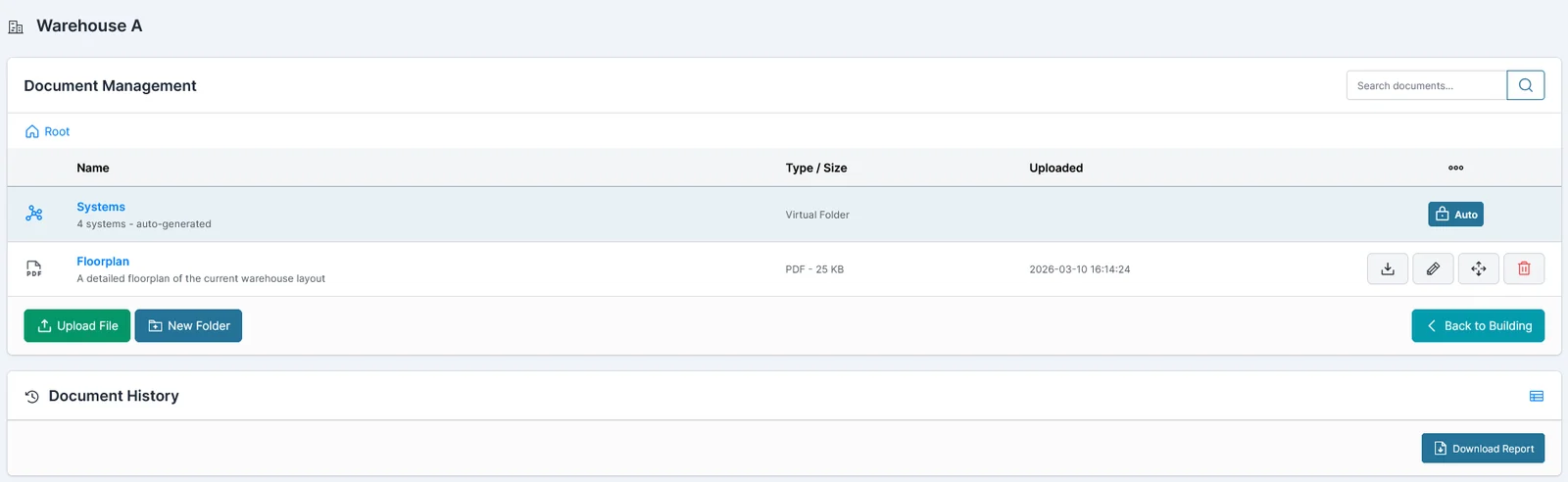Image resolution: width=1568 pixels, height=482 pixels.
Task: Click the search magnifier button
Action: [x=1525, y=85]
